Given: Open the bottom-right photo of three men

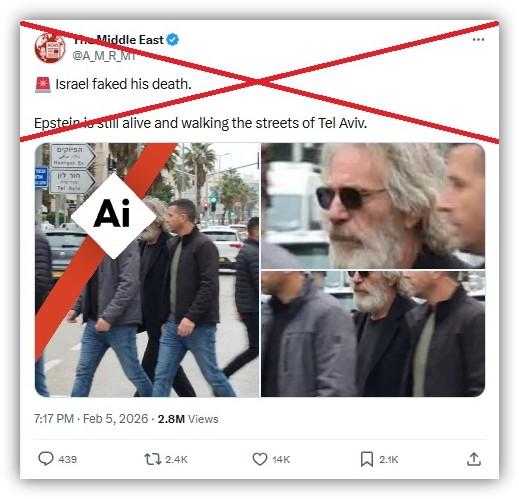Looking at the screenshot, I should 373,334.
